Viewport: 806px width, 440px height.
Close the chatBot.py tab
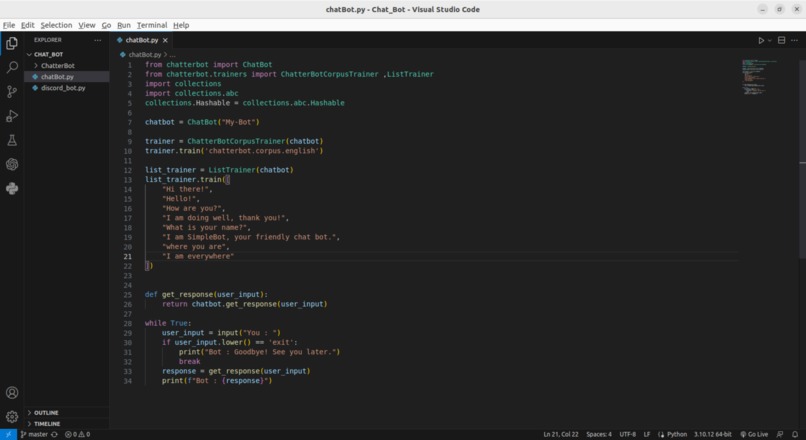[x=165, y=40]
